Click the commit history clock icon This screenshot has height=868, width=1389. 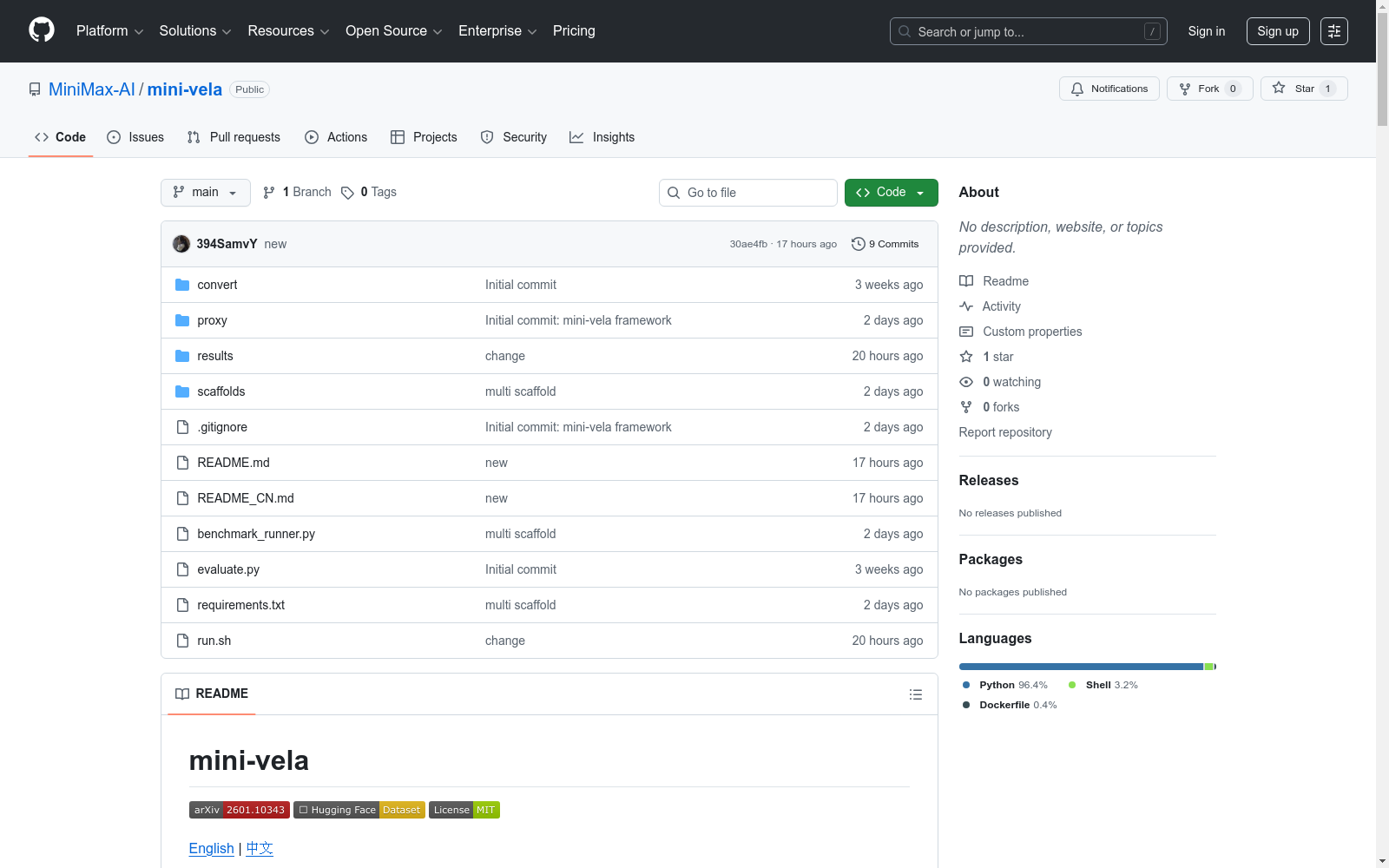pyautogui.click(x=859, y=244)
